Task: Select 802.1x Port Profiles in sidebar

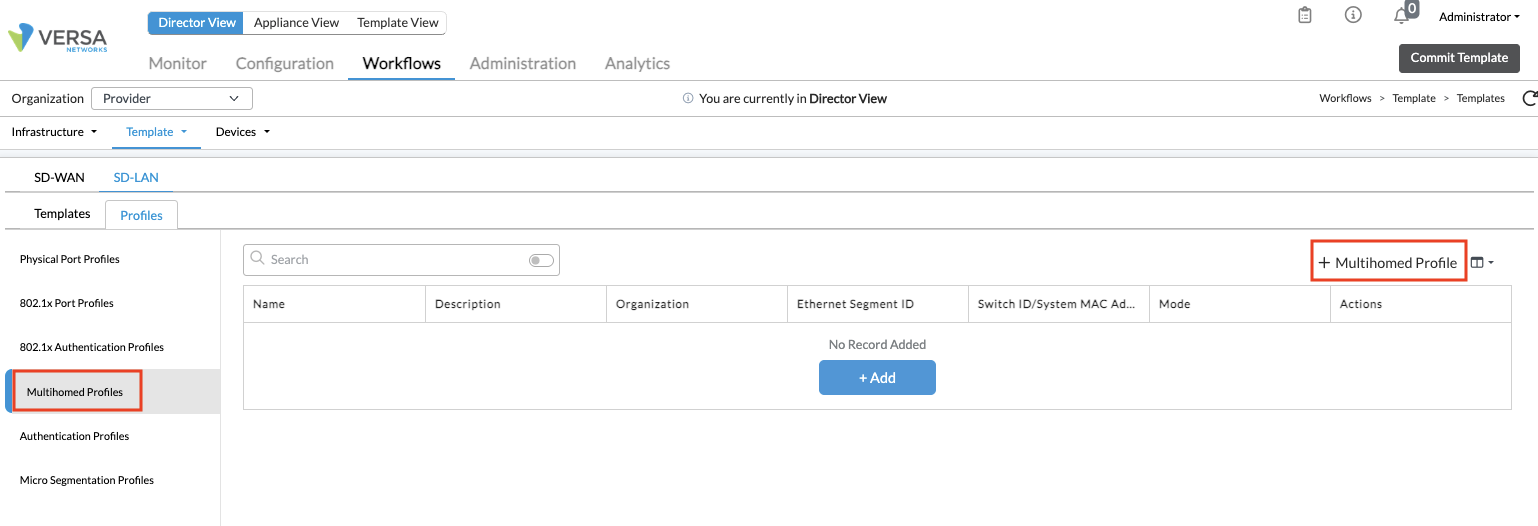Action: (x=67, y=303)
